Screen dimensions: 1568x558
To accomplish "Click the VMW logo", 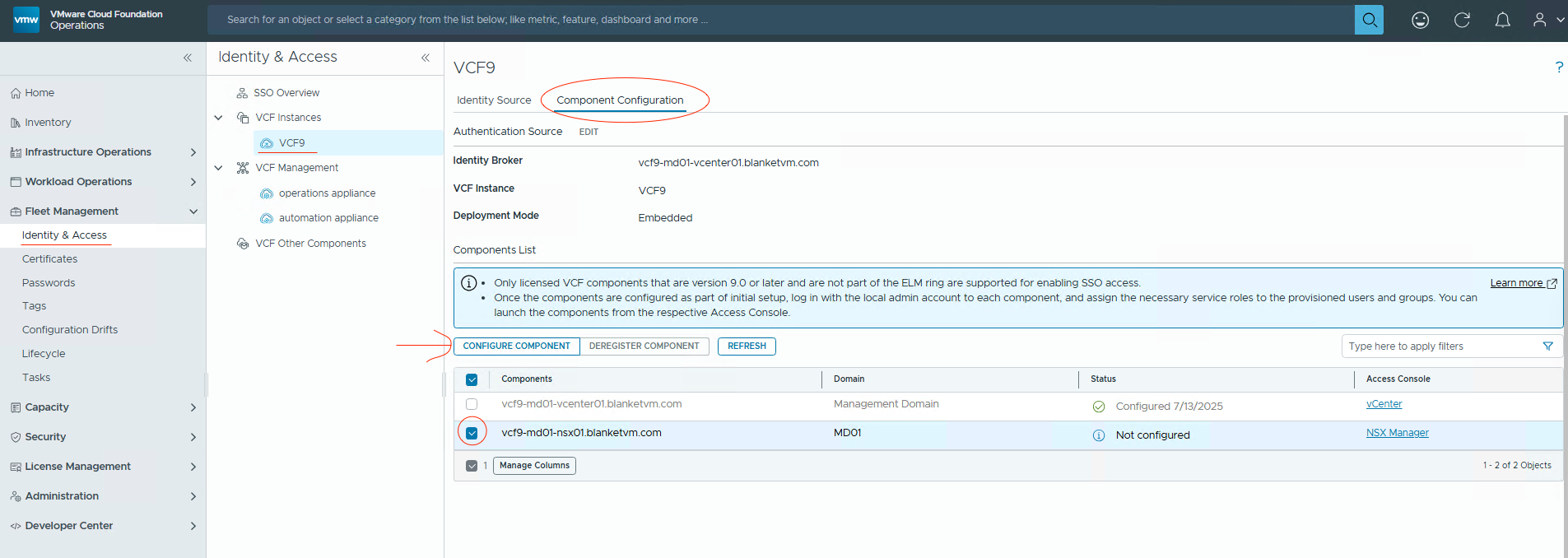I will tap(26, 20).
